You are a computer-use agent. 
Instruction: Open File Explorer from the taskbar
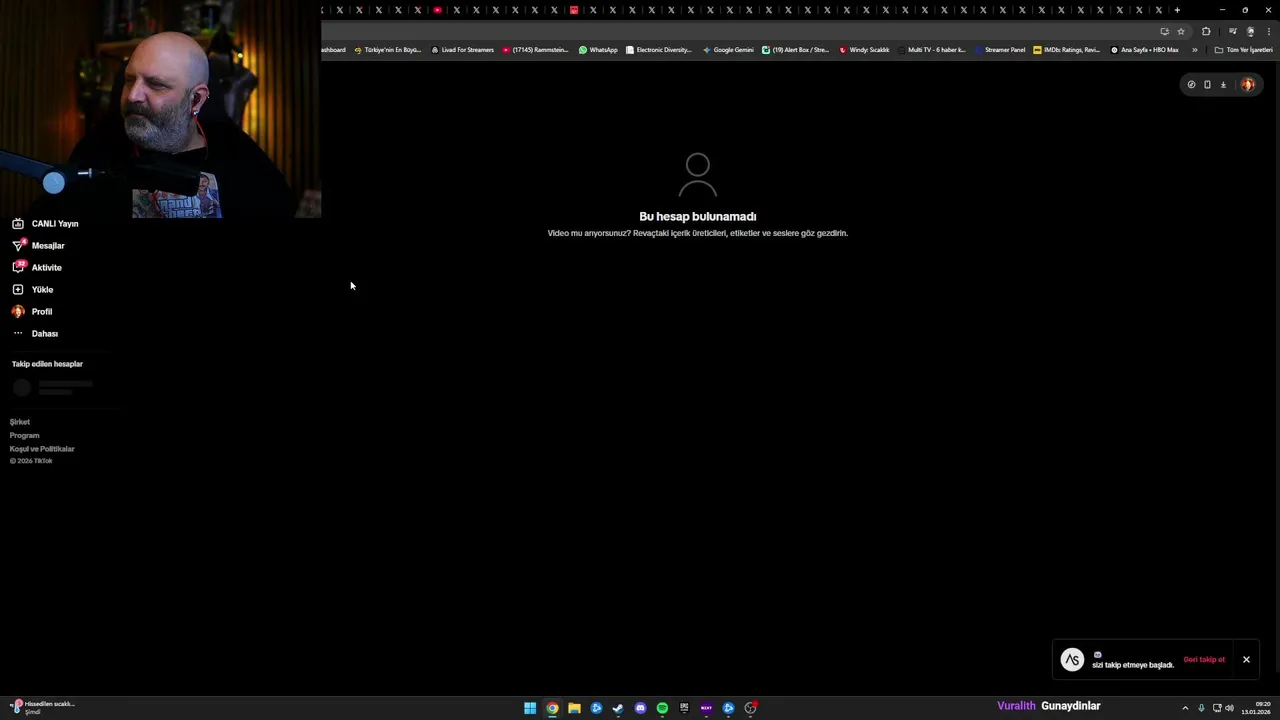574,708
